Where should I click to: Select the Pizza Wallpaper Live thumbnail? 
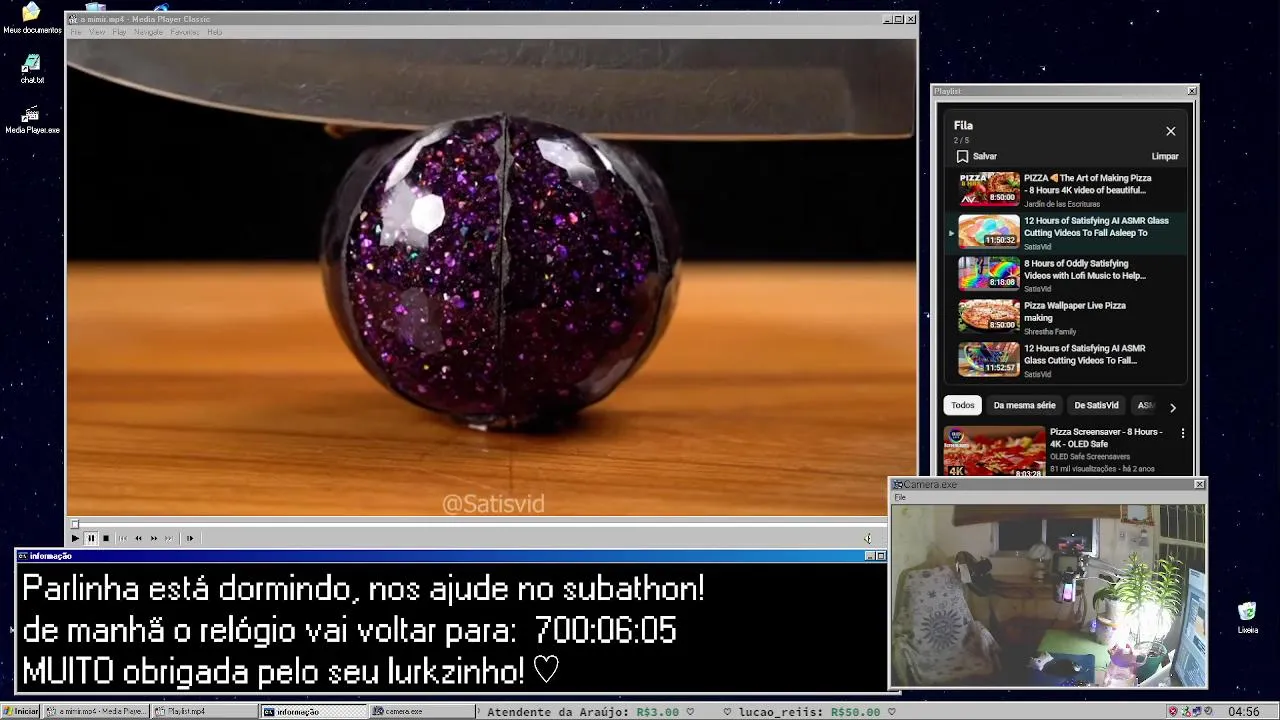(x=989, y=315)
